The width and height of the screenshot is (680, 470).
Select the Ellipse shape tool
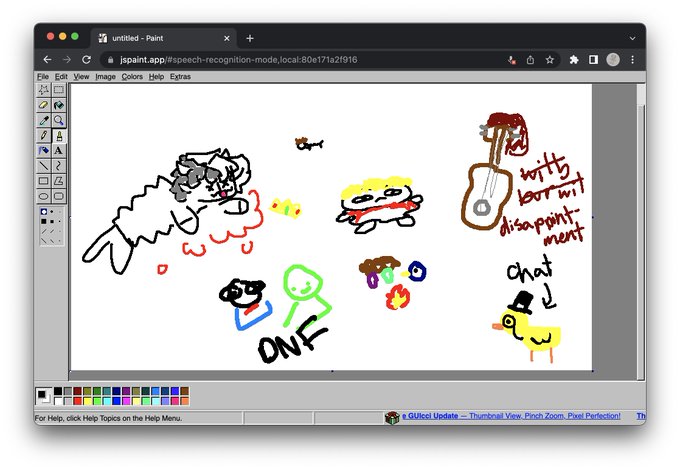[x=43, y=196]
